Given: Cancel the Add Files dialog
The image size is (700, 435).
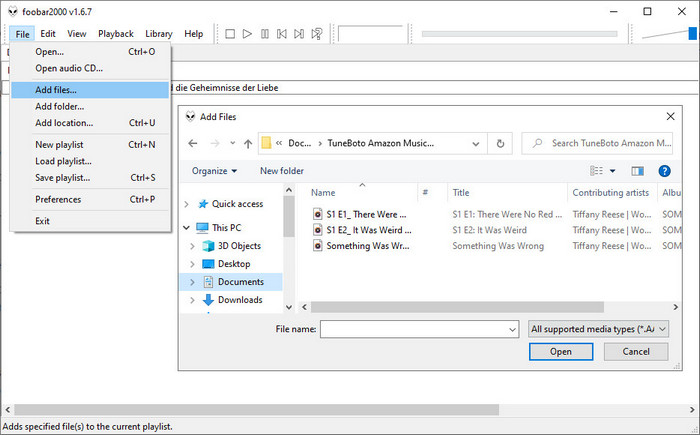Looking at the screenshot, I should coord(636,351).
